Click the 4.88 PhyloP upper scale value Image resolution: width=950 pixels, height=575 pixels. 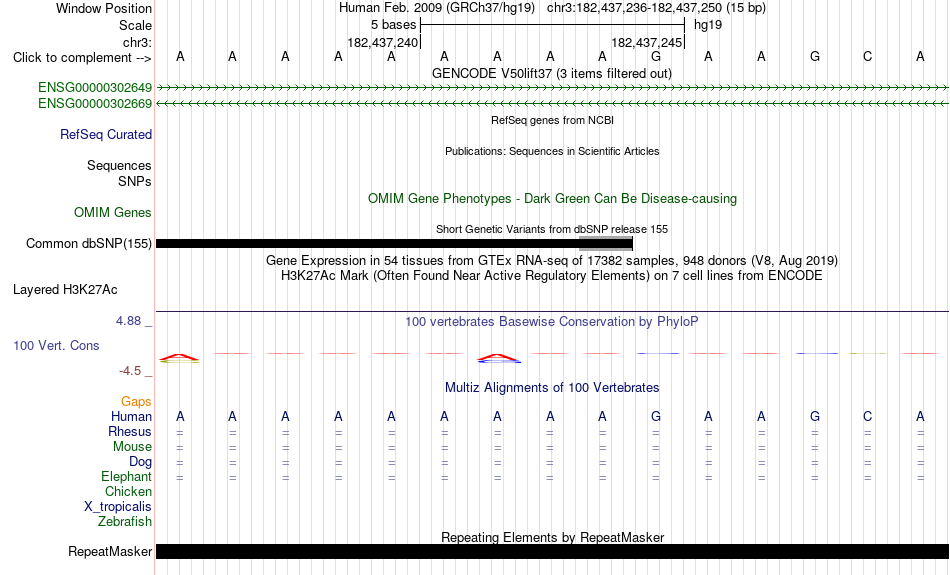128,321
